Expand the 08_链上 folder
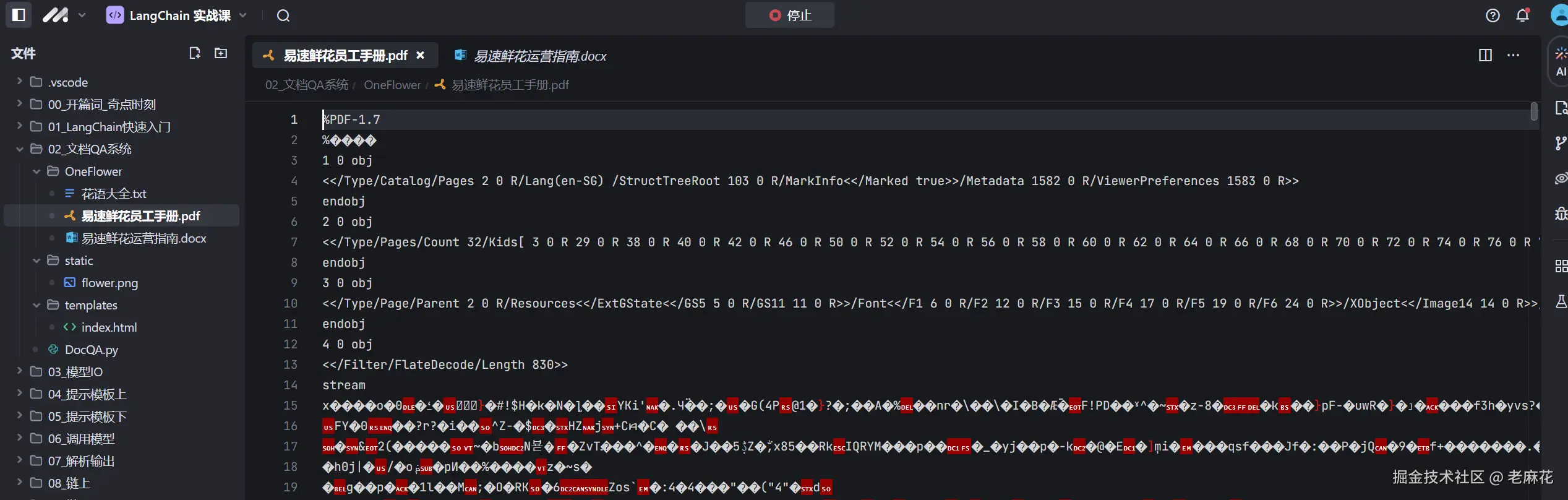Image resolution: width=1568 pixels, height=500 pixels. point(20,483)
